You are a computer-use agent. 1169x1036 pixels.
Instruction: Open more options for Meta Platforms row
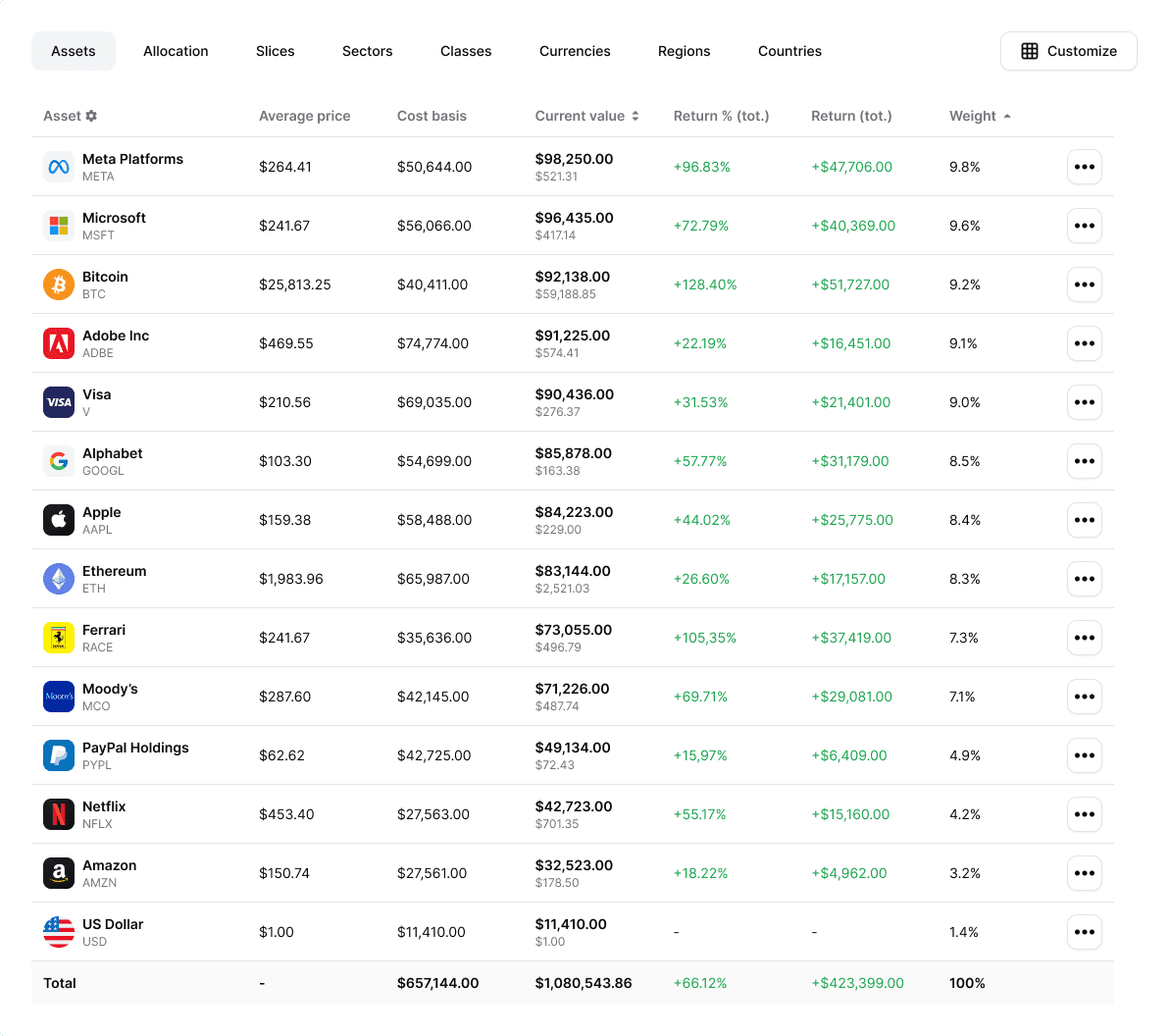(1085, 167)
